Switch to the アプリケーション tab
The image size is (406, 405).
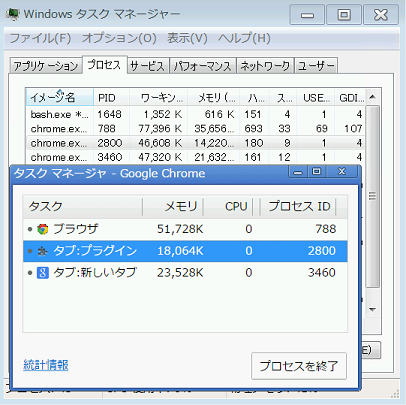pos(46,66)
